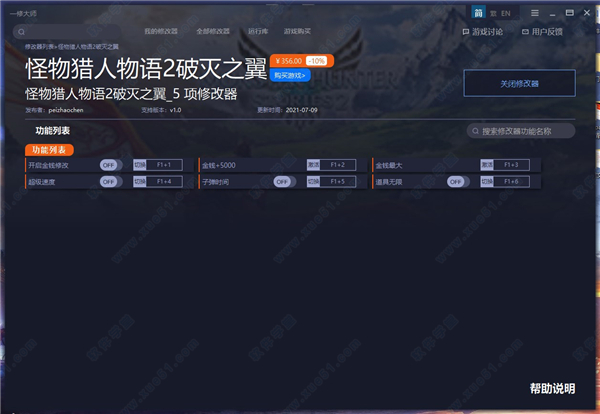The image size is (600, 414).
Task: Click the 一修大师 app title
Action: point(23,13)
